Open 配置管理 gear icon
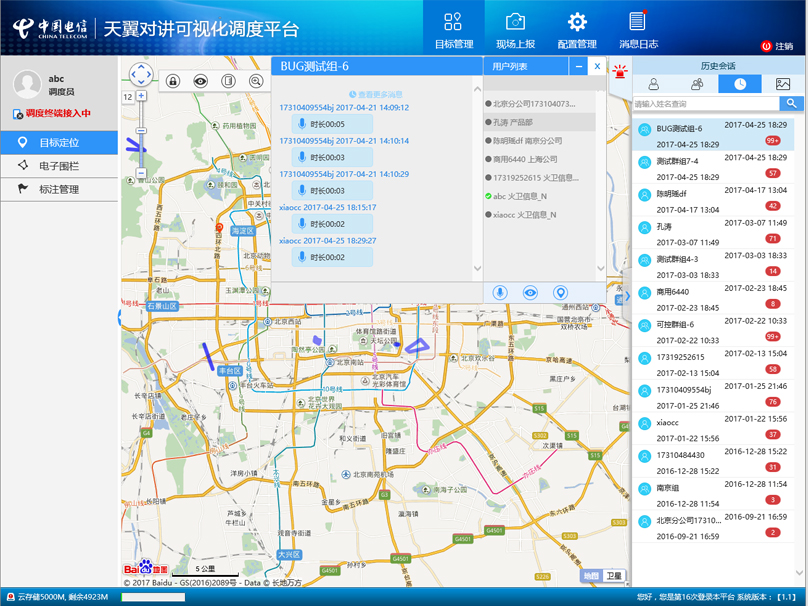This screenshot has height=606, width=808. pos(577,22)
